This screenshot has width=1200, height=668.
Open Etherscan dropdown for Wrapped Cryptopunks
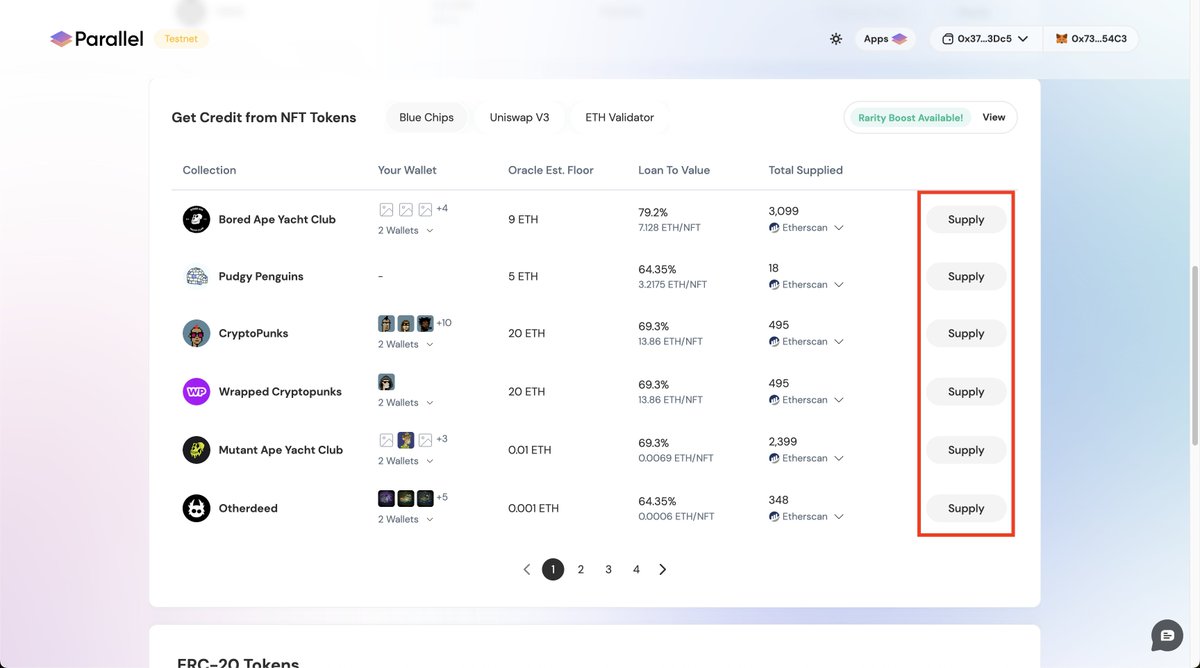click(806, 400)
